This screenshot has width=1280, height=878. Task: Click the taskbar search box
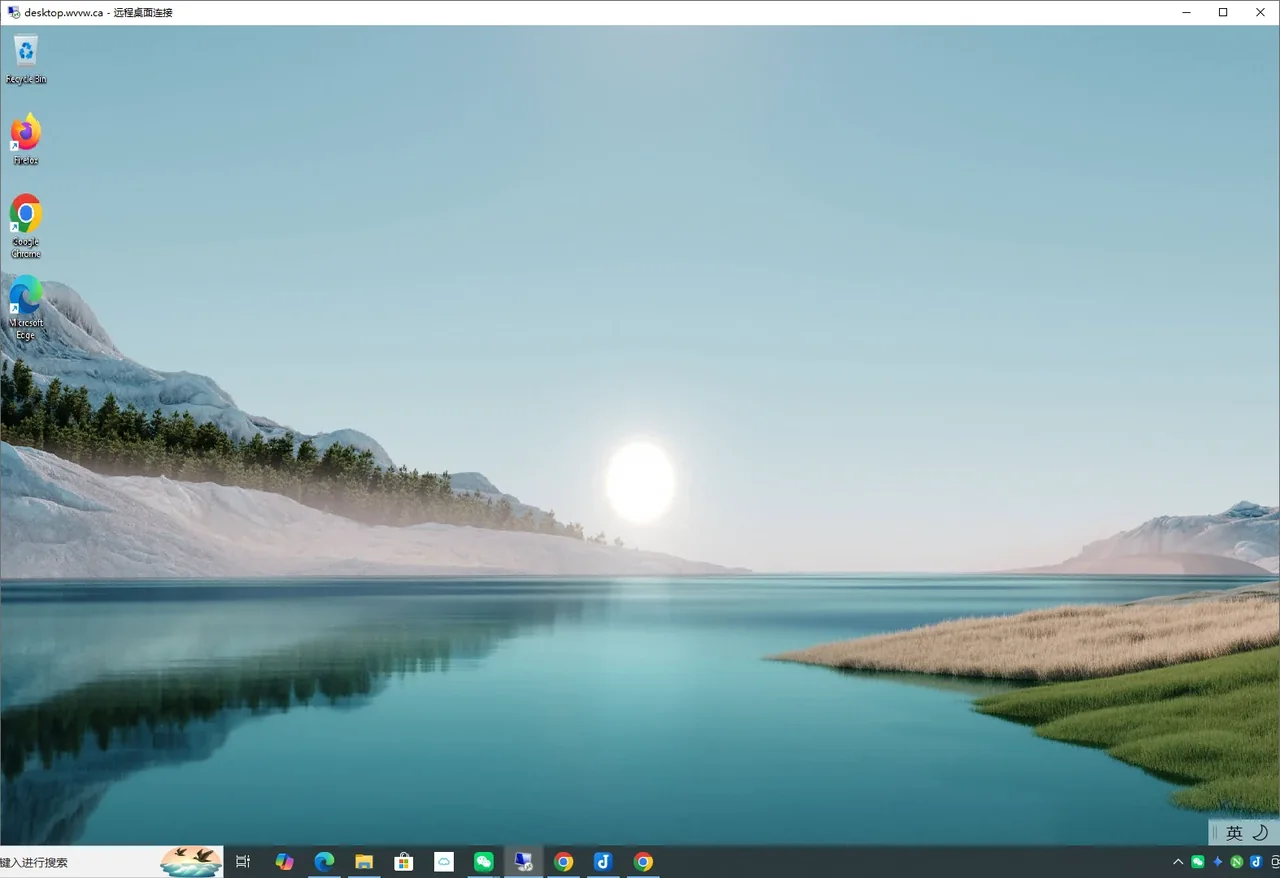tap(111, 862)
